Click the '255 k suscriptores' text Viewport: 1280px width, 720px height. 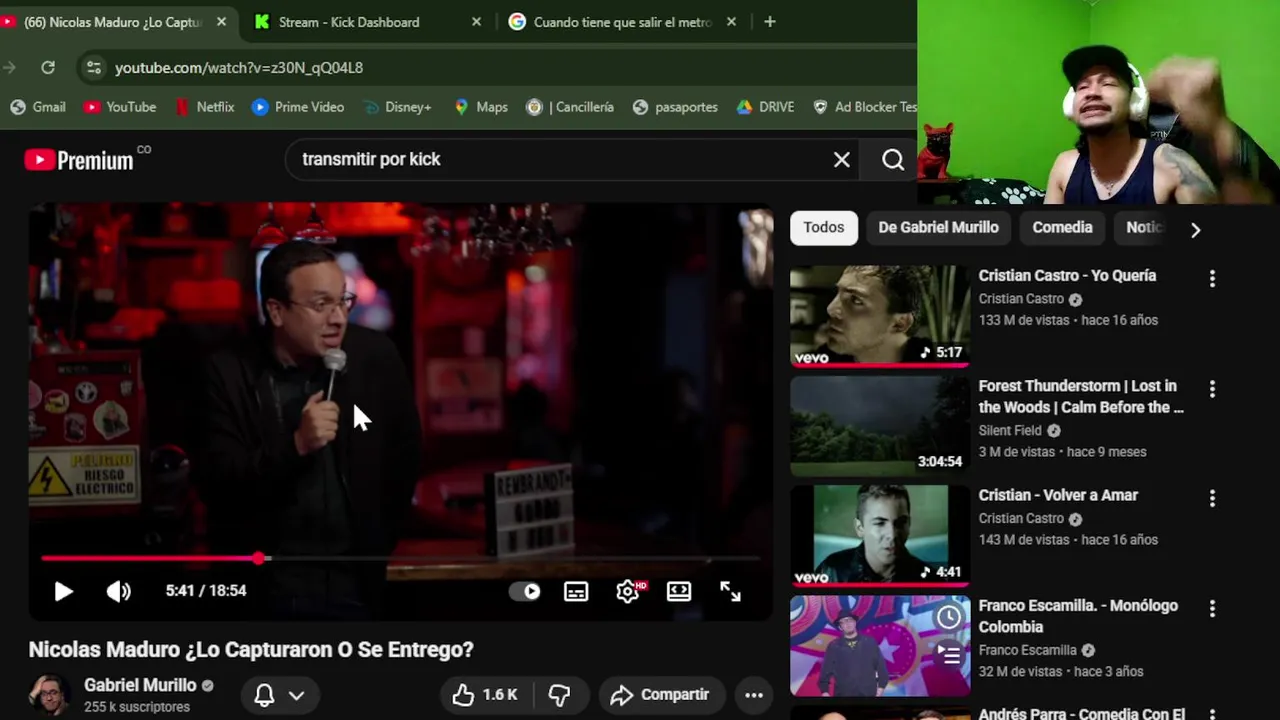point(137,707)
